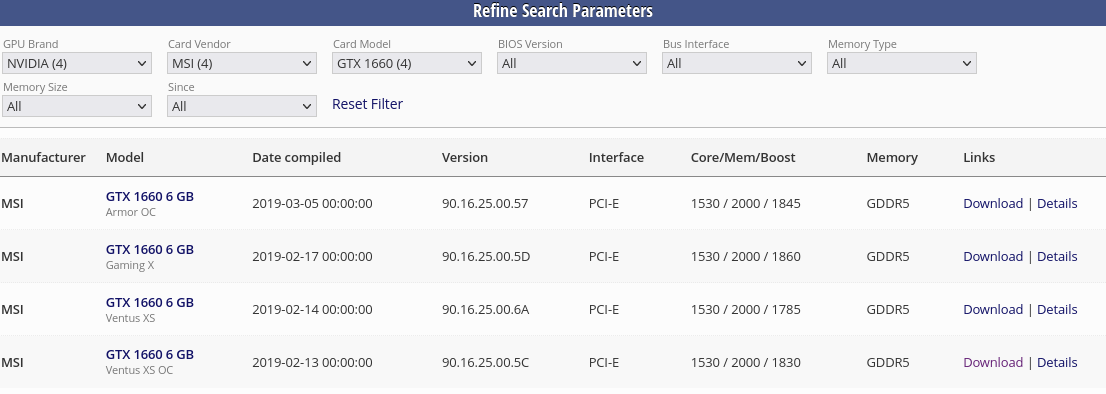Expand the Memory Size filter

pos(76,106)
